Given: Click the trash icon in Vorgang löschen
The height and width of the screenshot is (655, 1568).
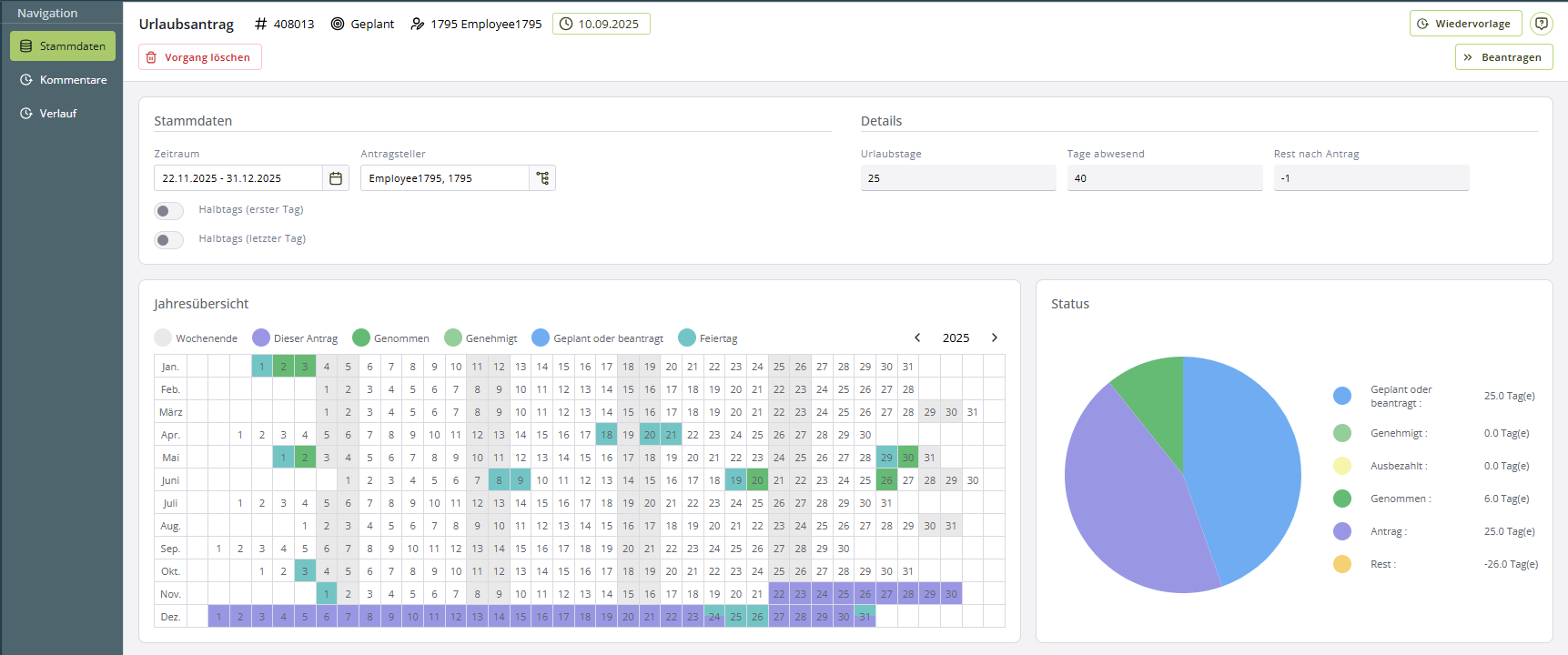Looking at the screenshot, I should [x=152, y=57].
